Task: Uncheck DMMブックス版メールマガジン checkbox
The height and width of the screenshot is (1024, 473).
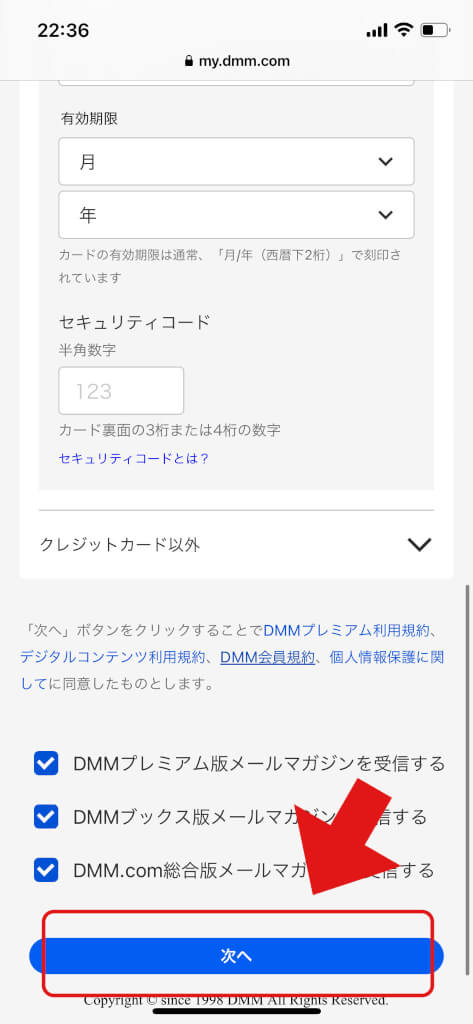Action: (46, 816)
